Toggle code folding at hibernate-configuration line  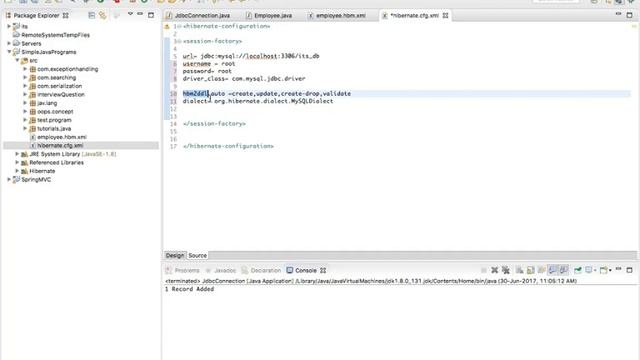tap(179, 27)
